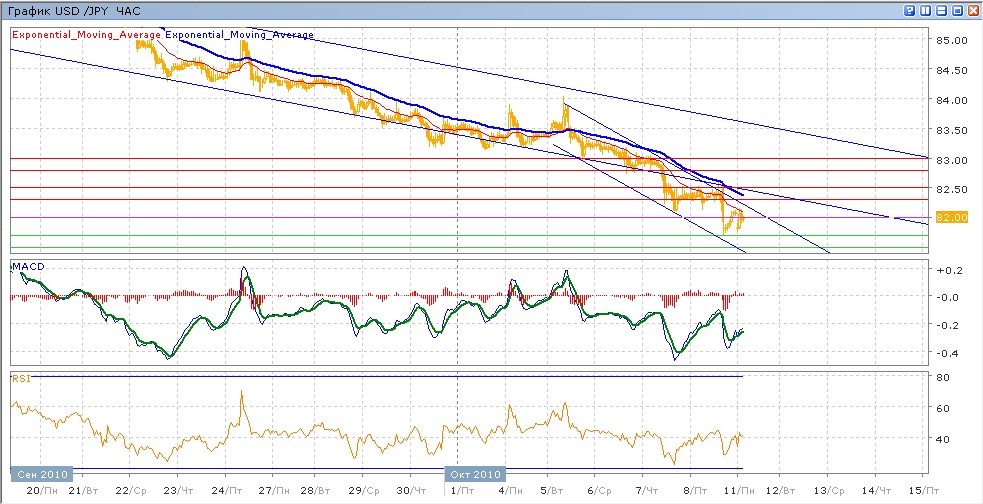Maximize the chart window
The image size is (983, 504).
(x=957, y=10)
